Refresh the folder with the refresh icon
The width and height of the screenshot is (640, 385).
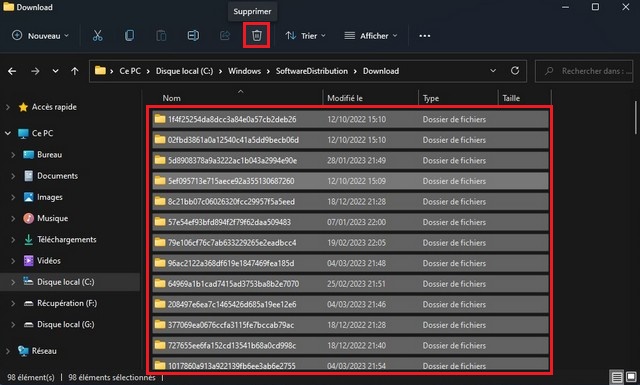tap(515, 71)
